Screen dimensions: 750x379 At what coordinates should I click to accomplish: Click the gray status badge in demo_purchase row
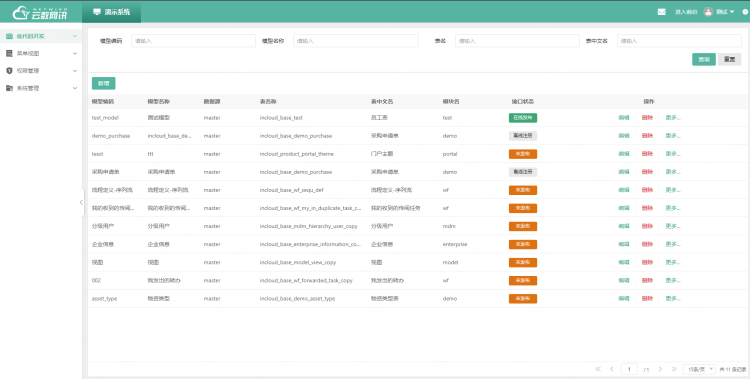[x=523, y=136]
